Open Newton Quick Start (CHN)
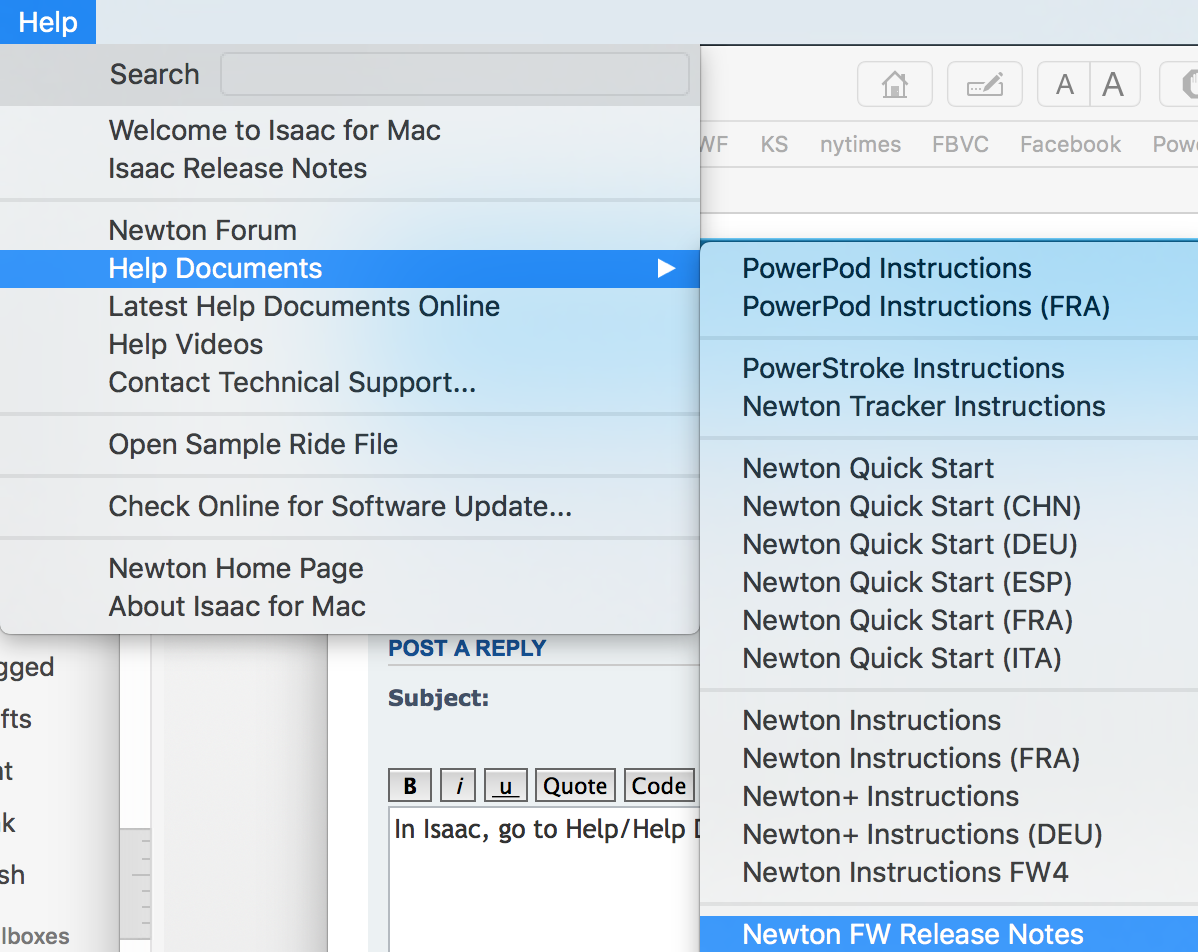The height and width of the screenshot is (952, 1198). (x=949, y=507)
